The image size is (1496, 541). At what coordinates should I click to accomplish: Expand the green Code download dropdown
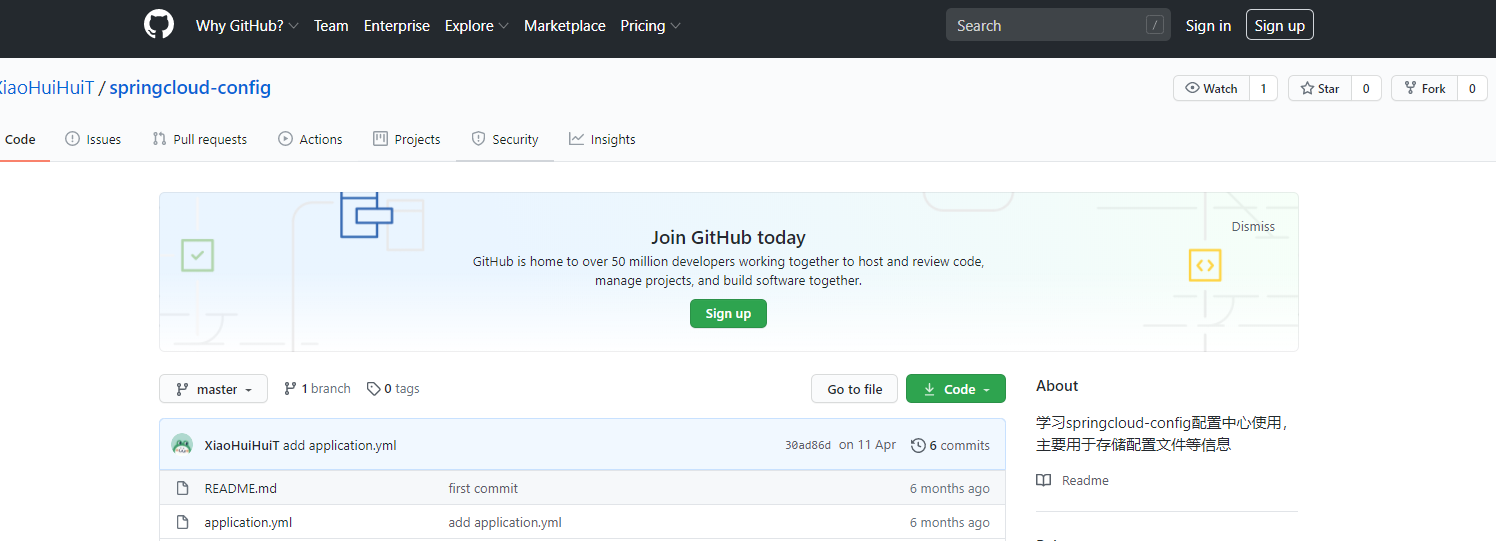point(955,389)
